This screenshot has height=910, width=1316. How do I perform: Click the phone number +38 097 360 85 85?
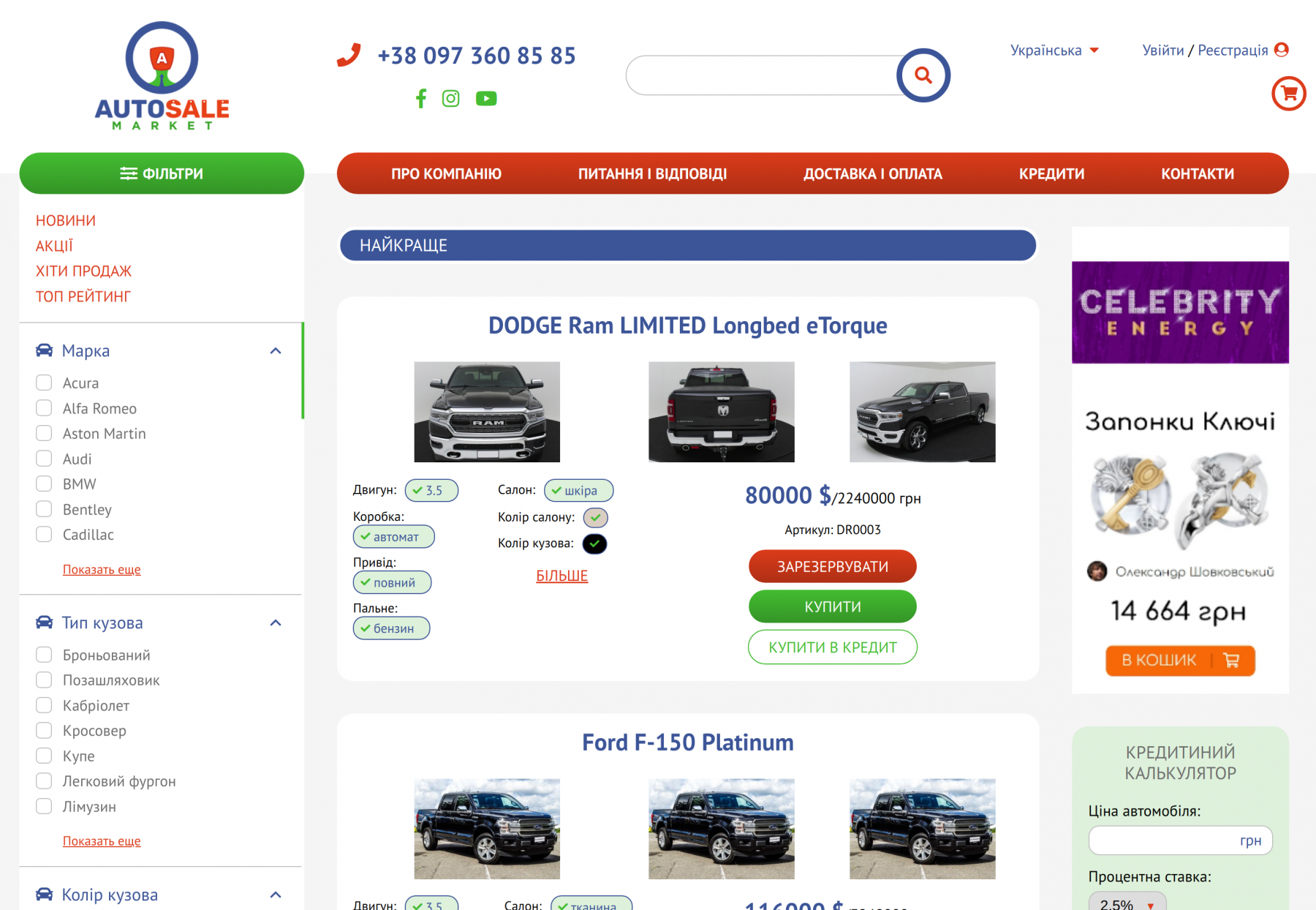[x=477, y=56]
